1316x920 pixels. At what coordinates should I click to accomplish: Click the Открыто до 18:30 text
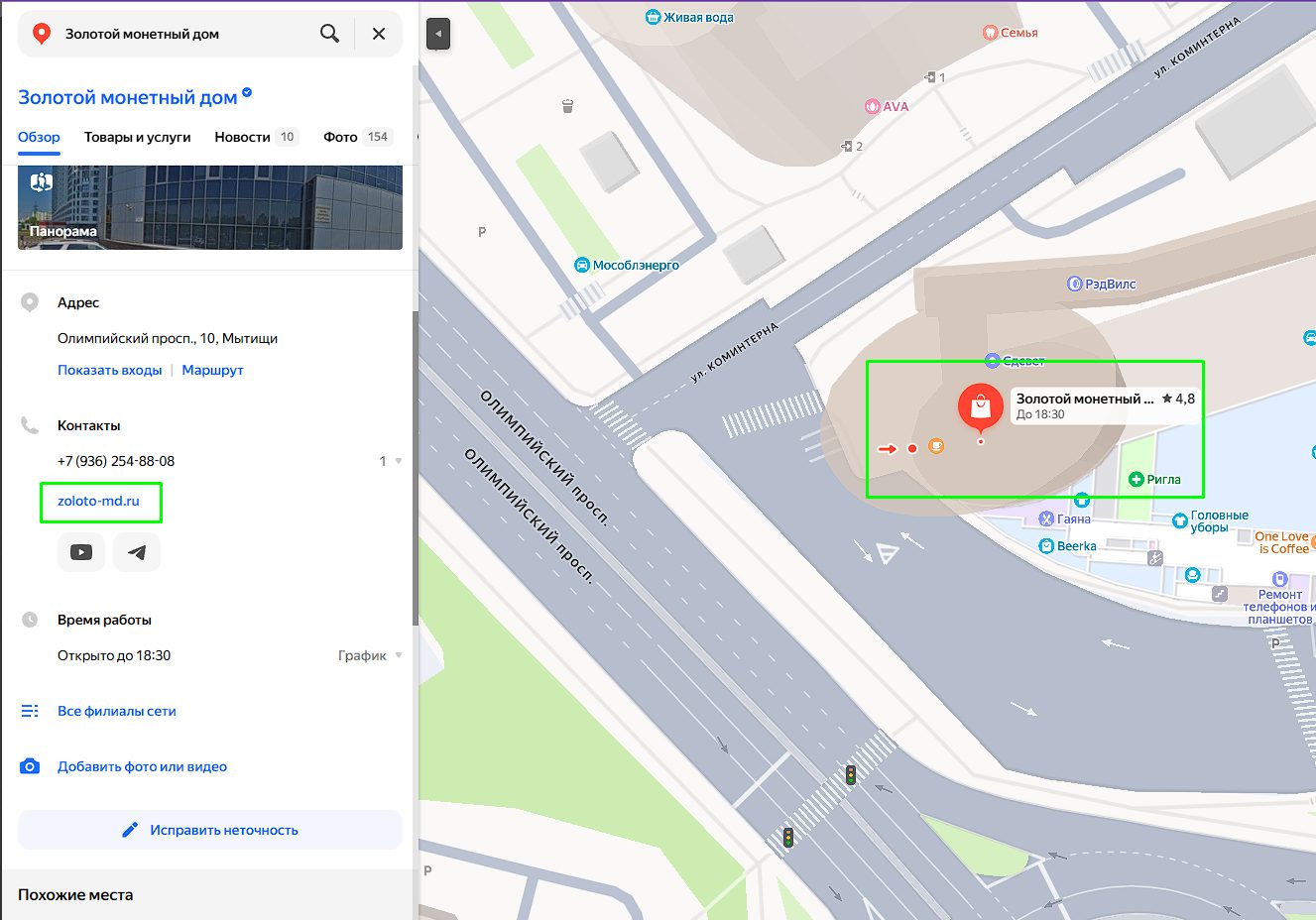click(x=114, y=655)
